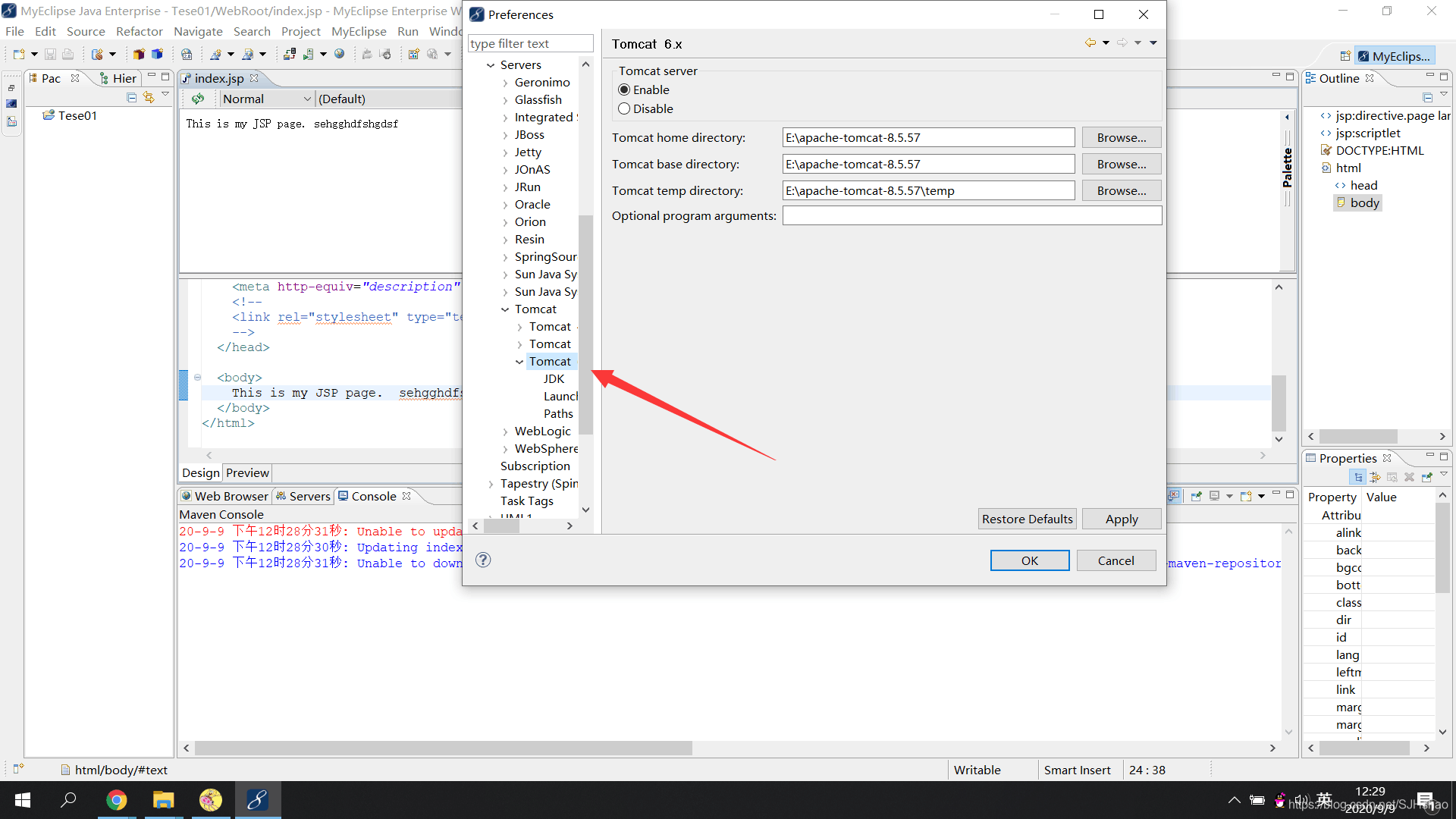Open the MyEclipse menu
The width and height of the screenshot is (1456, 819).
[x=359, y=31]
